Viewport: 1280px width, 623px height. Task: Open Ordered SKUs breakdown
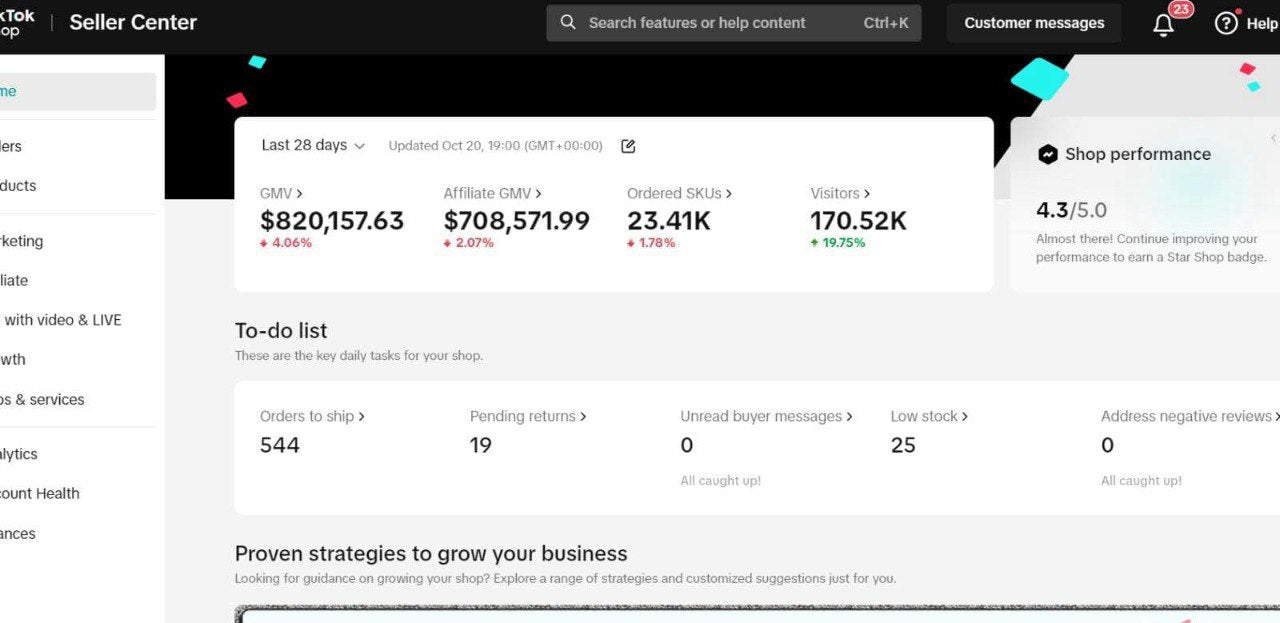pyautogui.click(x=679, y=194)
